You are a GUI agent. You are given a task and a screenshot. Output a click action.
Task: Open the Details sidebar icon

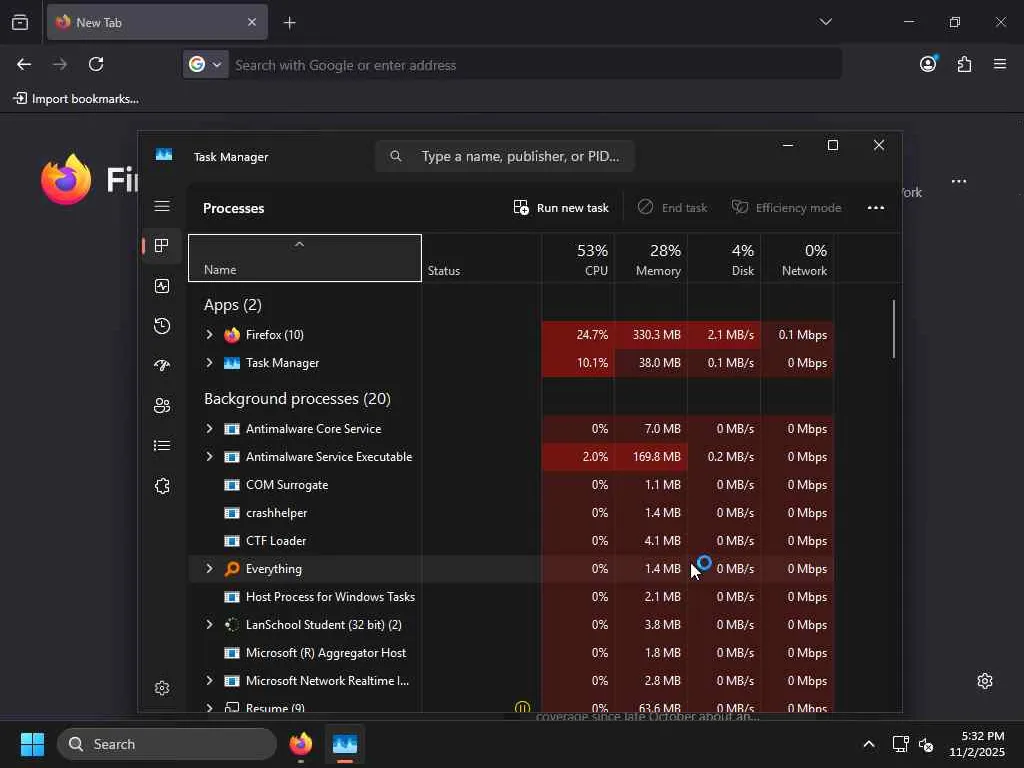[x=162, y=445]
